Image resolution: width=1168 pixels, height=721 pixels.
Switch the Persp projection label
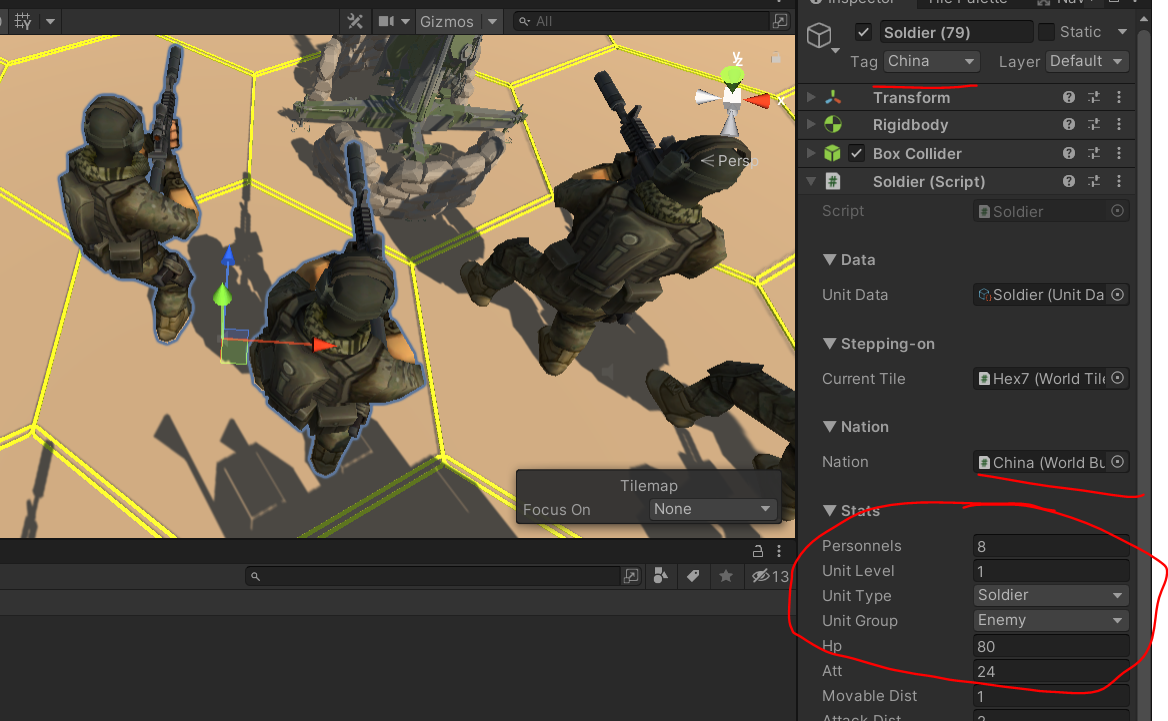click(x=729, y=160)
